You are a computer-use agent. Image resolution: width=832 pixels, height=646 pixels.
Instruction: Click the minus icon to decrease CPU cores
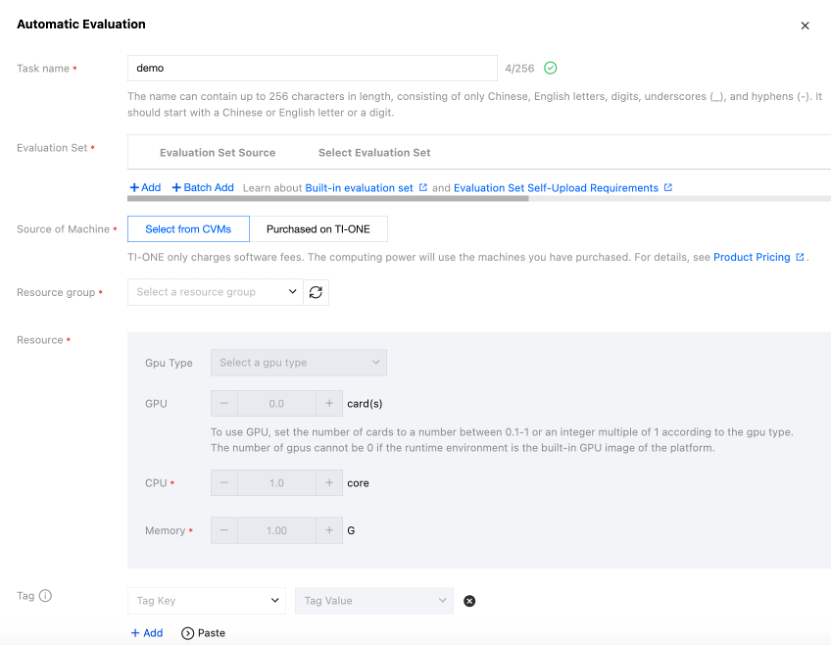(223, 483)
